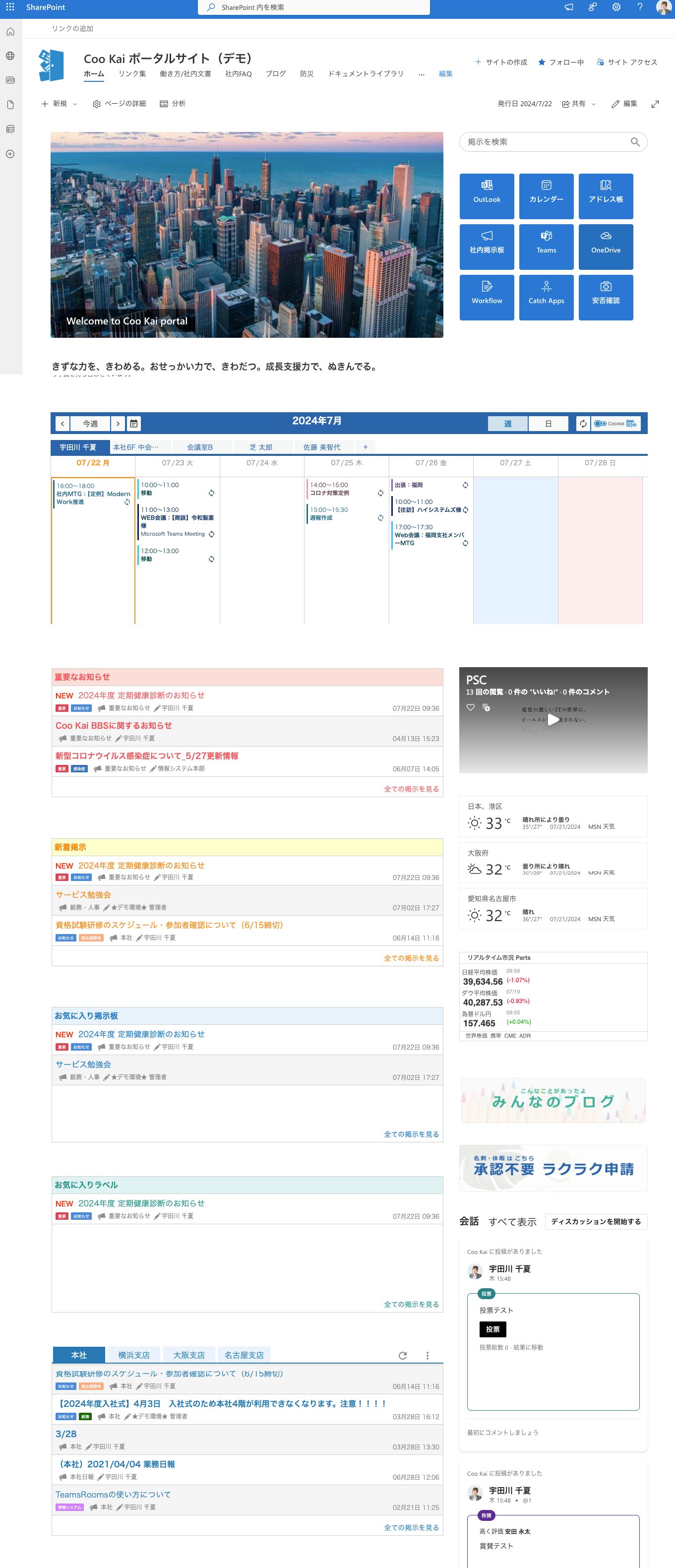The width and height of the screenshot is (675, 1568).
Task: Select the 佐藤 美智代 calendar tab
Action: tap(322, 447)
